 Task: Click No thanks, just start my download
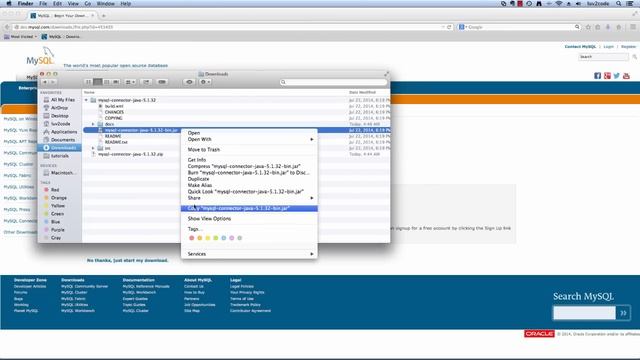pos(127,260)
